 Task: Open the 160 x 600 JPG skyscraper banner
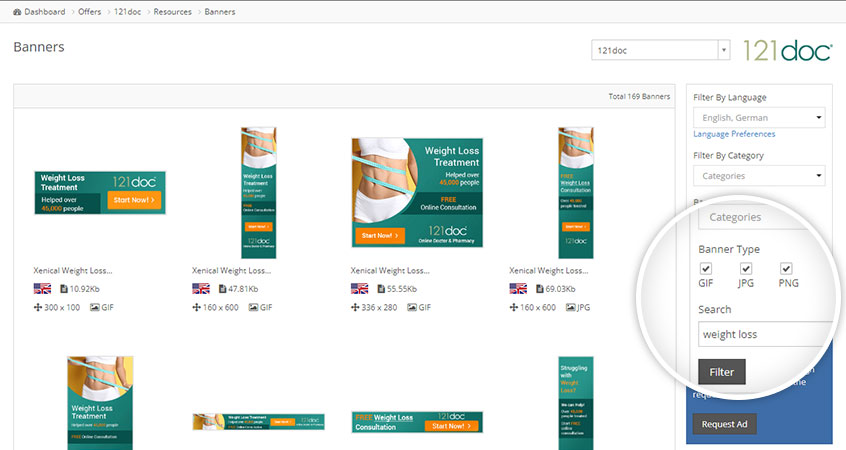click(x=576, y=193)
